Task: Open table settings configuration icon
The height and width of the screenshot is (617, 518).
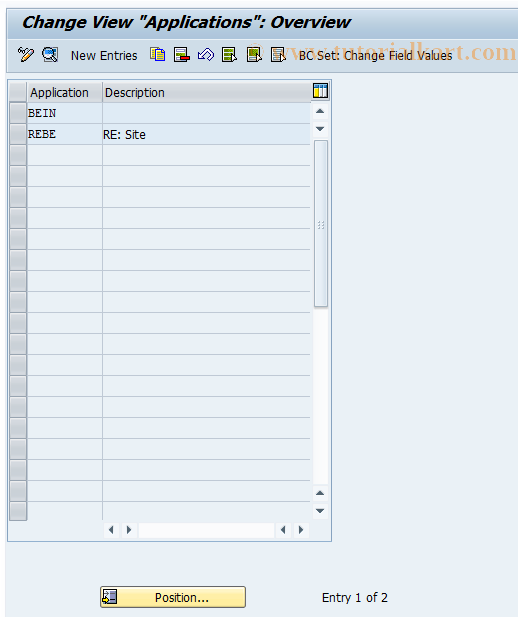Action: [x=320, y=91]
